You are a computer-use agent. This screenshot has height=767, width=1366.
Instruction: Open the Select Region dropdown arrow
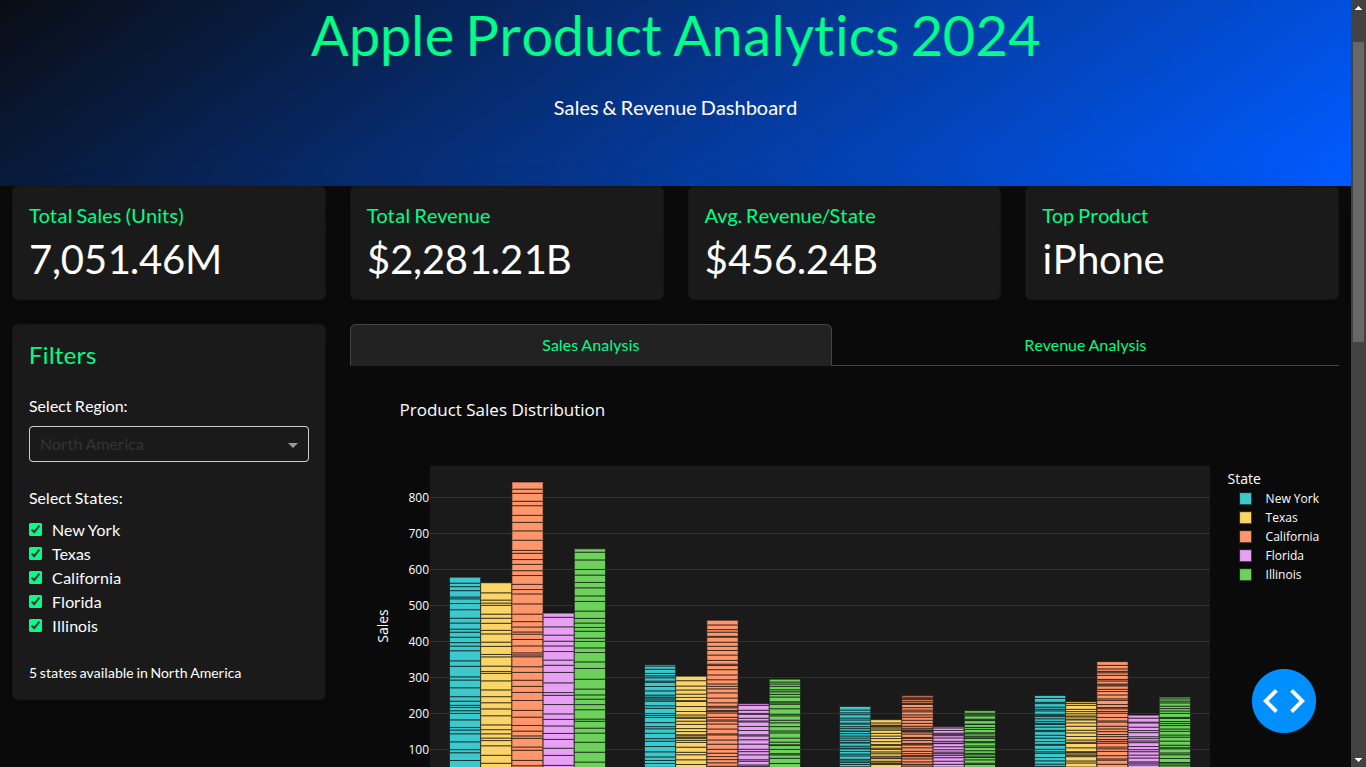pos(293,445)
